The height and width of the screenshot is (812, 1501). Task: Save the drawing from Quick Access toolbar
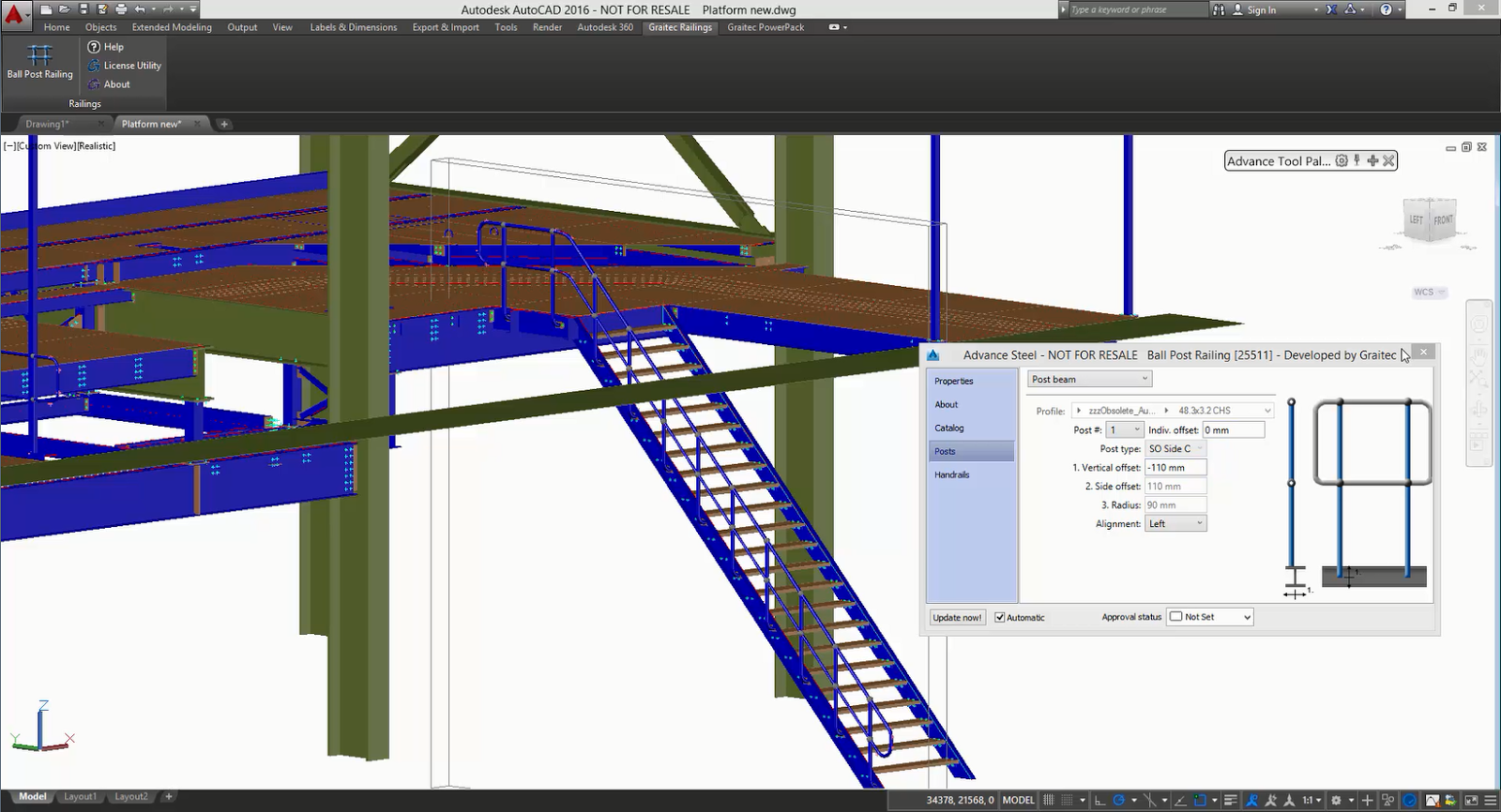[x=83, y=9]
